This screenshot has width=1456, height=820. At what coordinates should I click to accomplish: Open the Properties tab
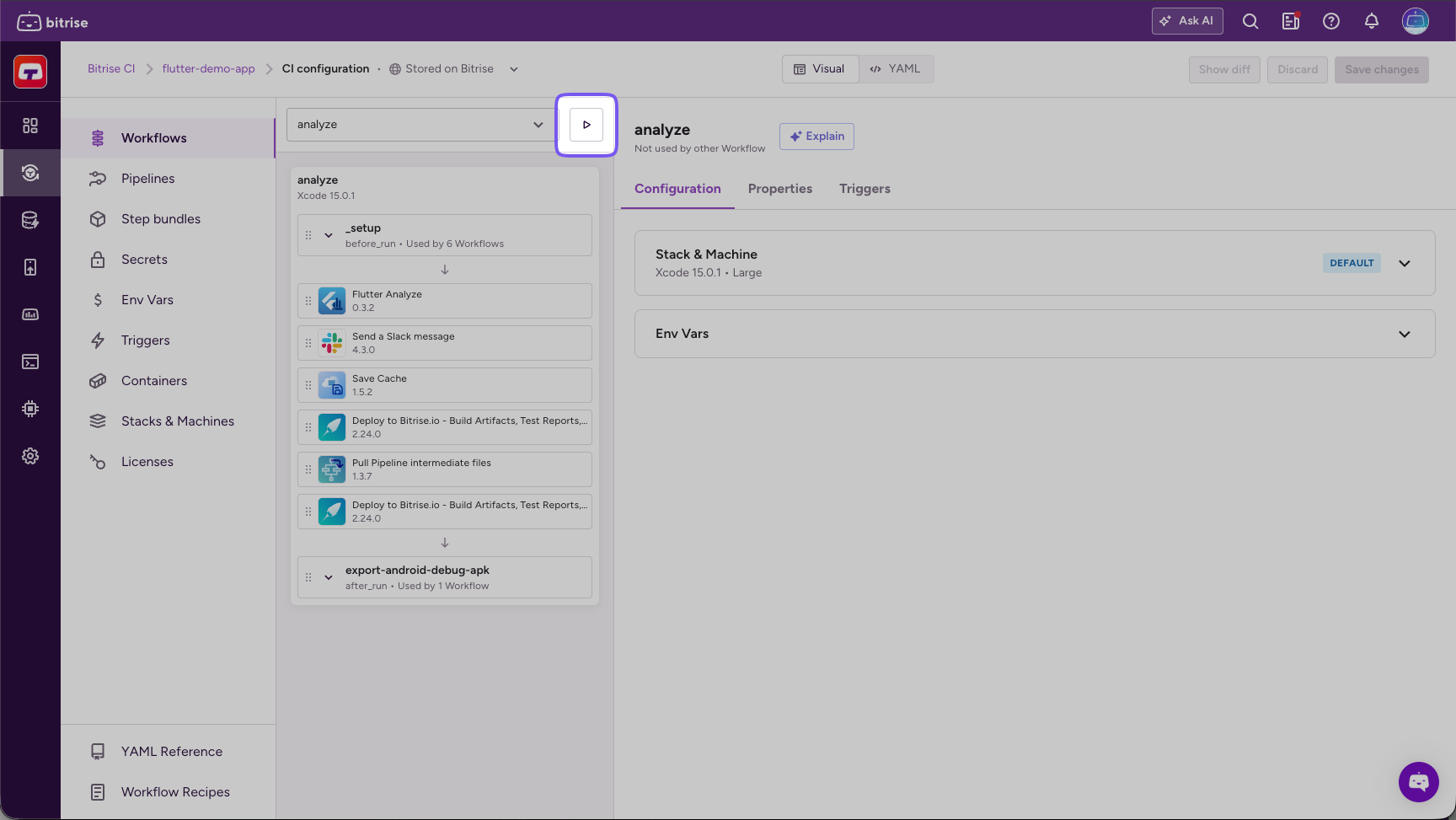[780, 189]
